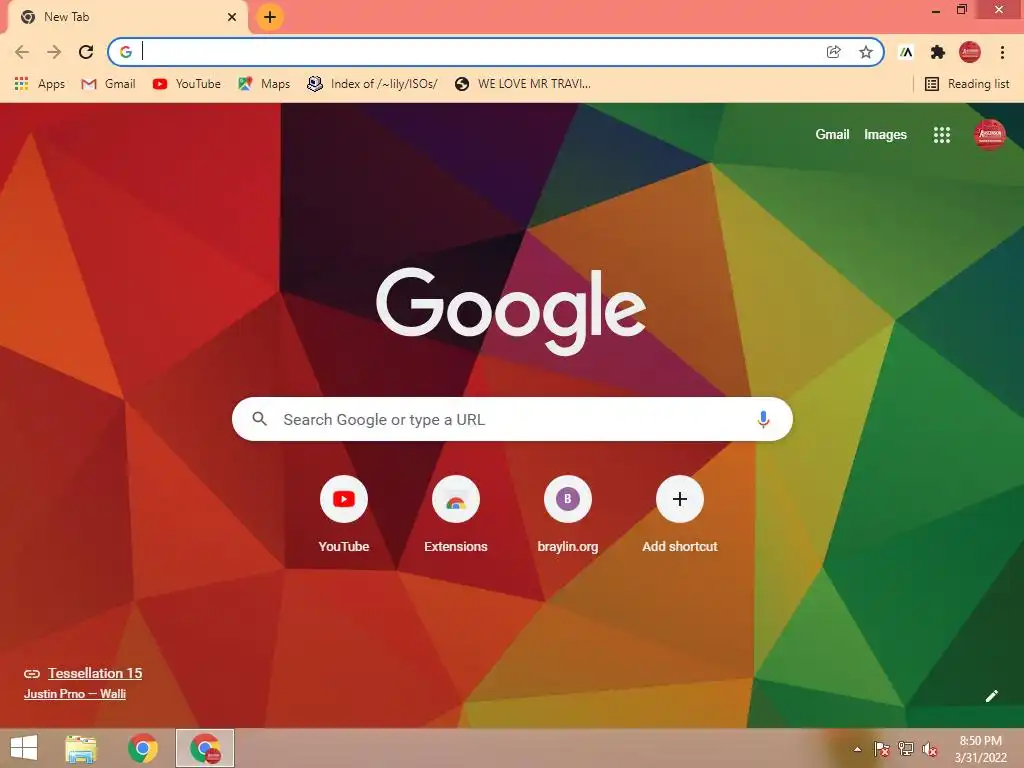
Task: Click the share page icon in address bar
Action: pos(833,52)
